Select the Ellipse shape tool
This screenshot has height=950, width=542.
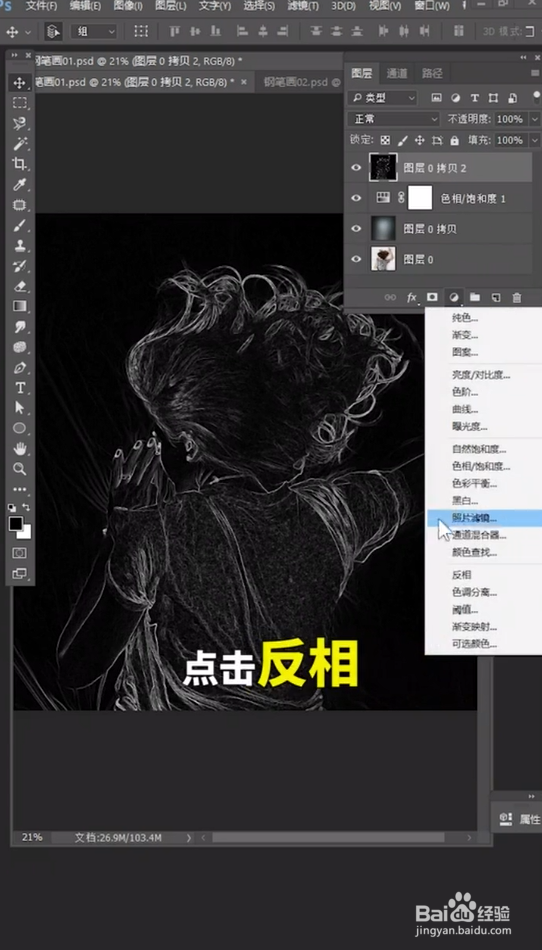click(20, 428)
